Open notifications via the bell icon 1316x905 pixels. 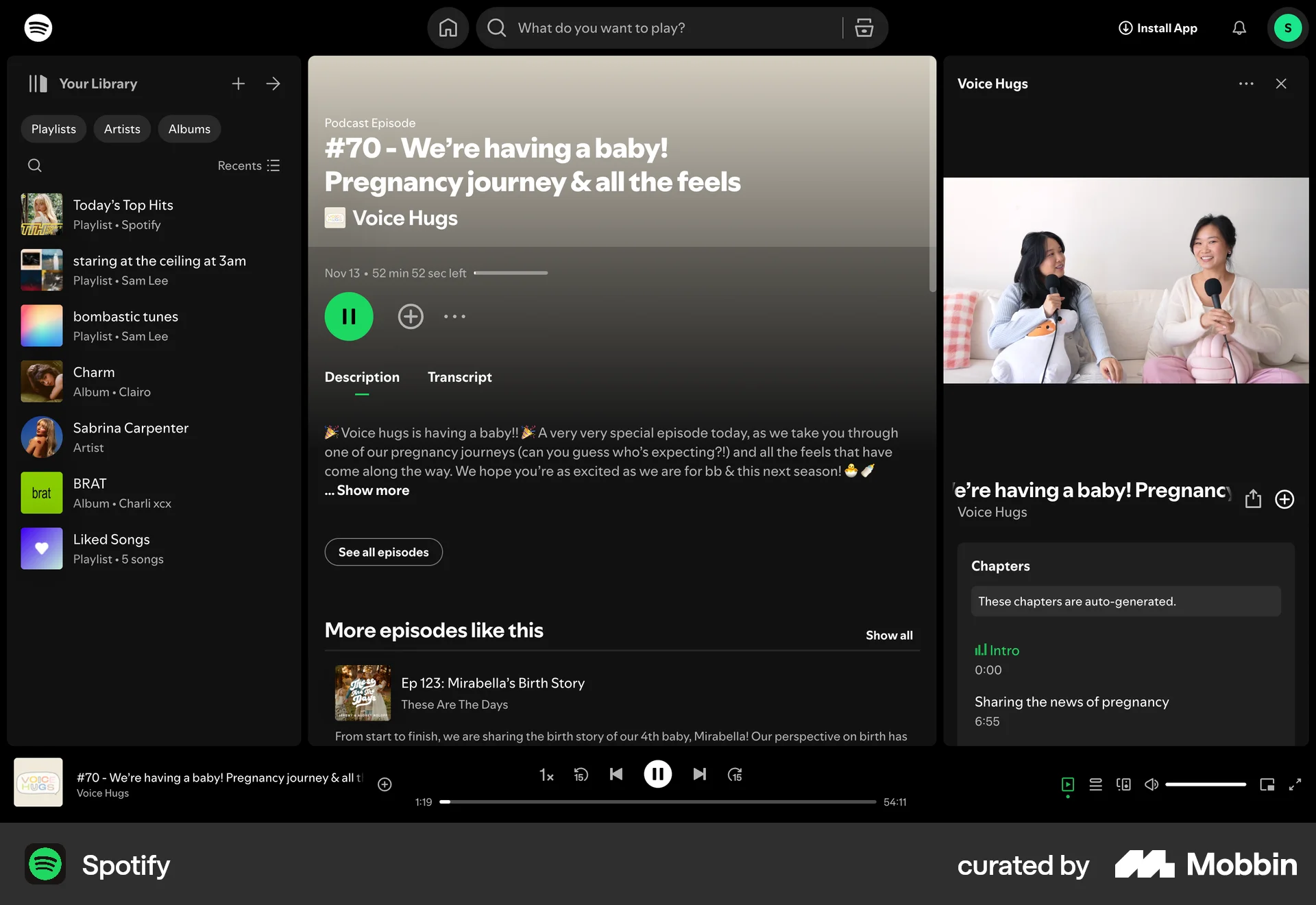click(x=1239, y=28)
